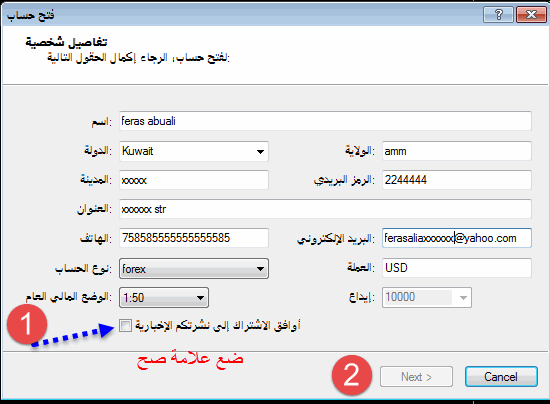
Task: Click the USD currency field
Action: click(x=457, y=268)
